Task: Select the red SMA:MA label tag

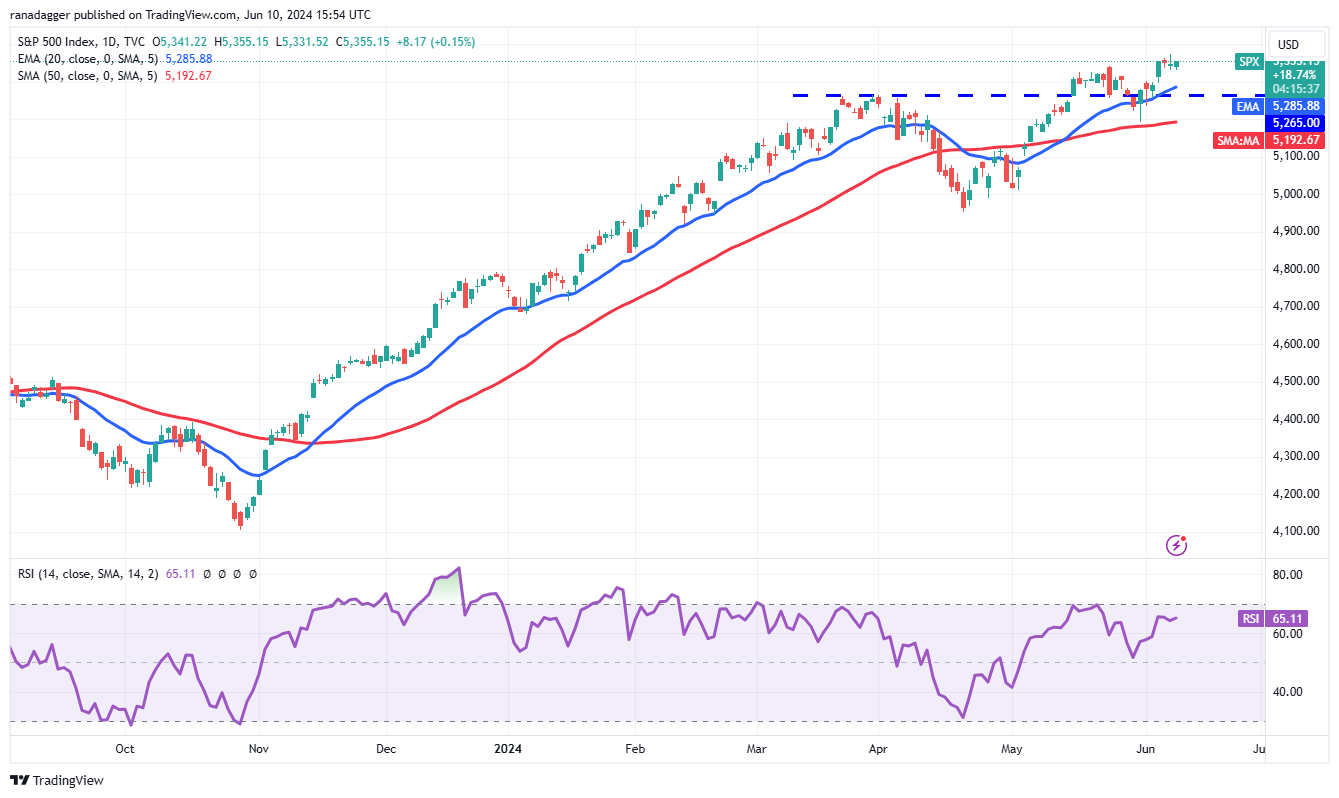Action: (1238, 141)
